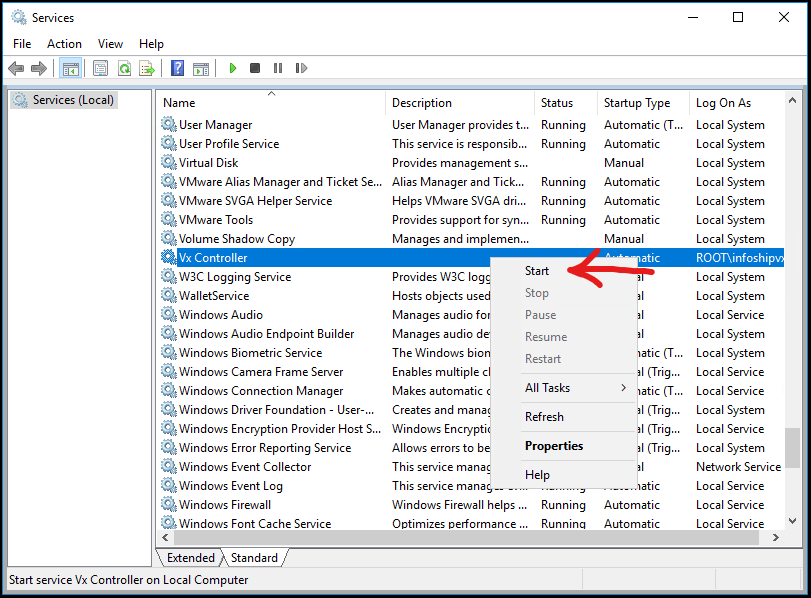Open the View menu

(110, 43)
